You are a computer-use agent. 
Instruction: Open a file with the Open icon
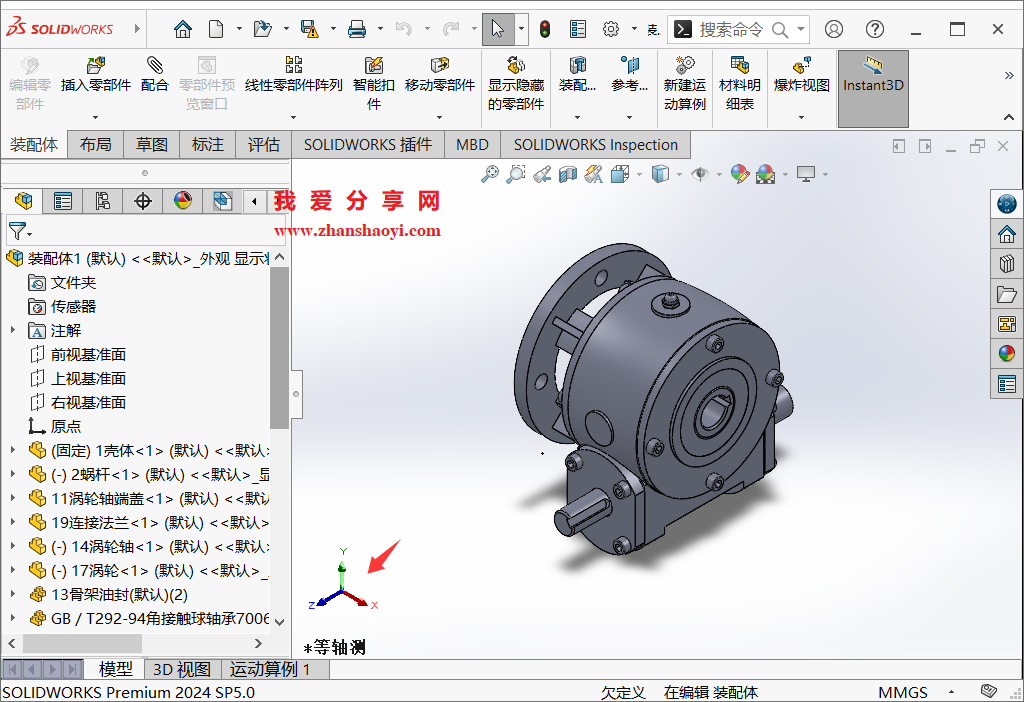pyautogui.click(x=263, y=29)
